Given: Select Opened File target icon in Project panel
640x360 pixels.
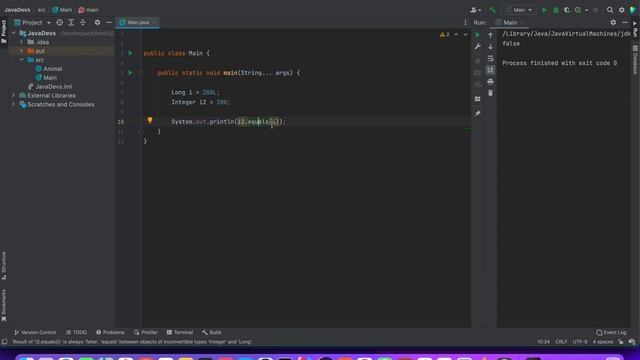Looking at the screenshot, I should tap(60, 22).
